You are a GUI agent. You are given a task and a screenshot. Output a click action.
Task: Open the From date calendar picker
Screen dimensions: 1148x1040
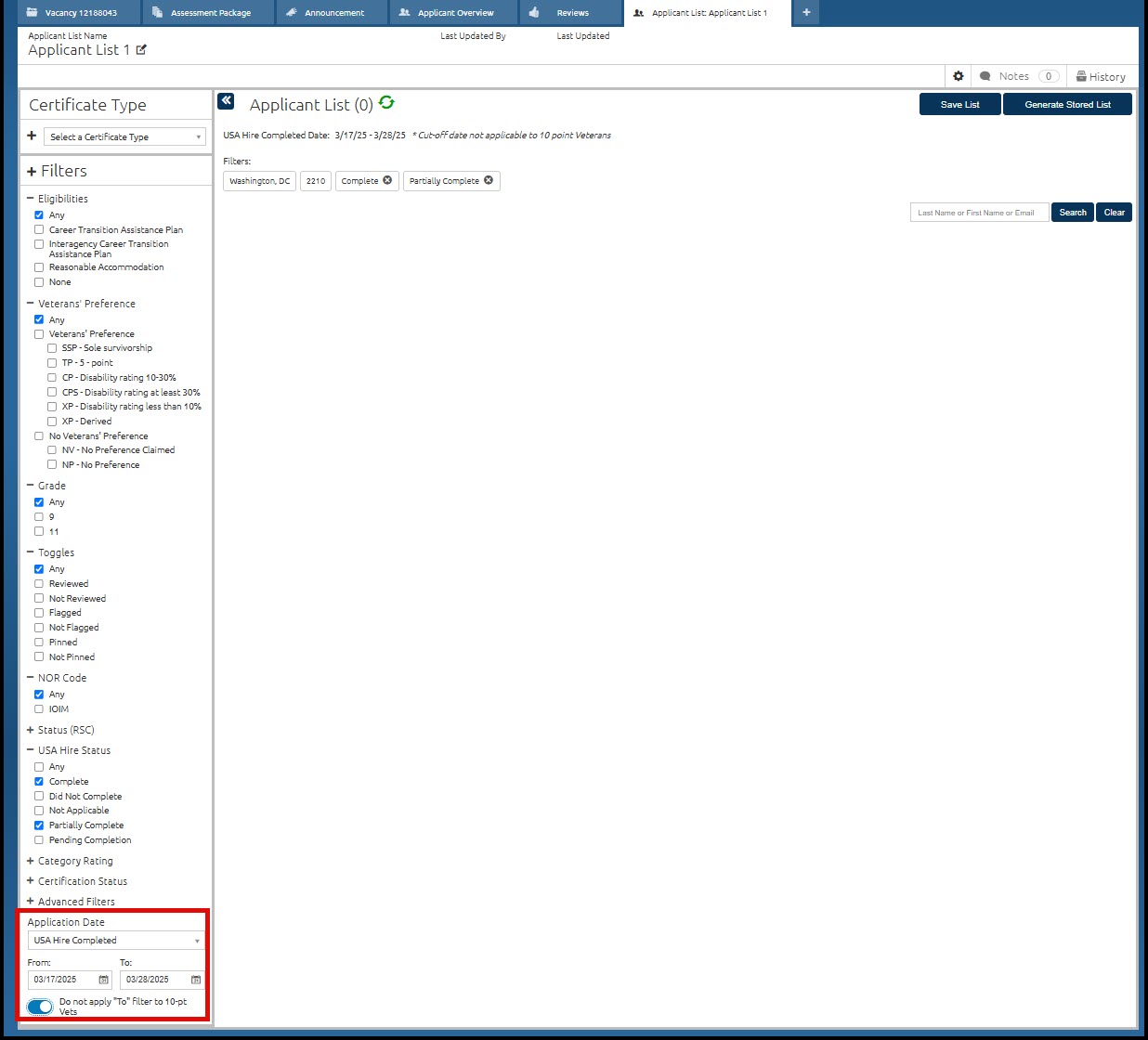(x=103, y=980)
